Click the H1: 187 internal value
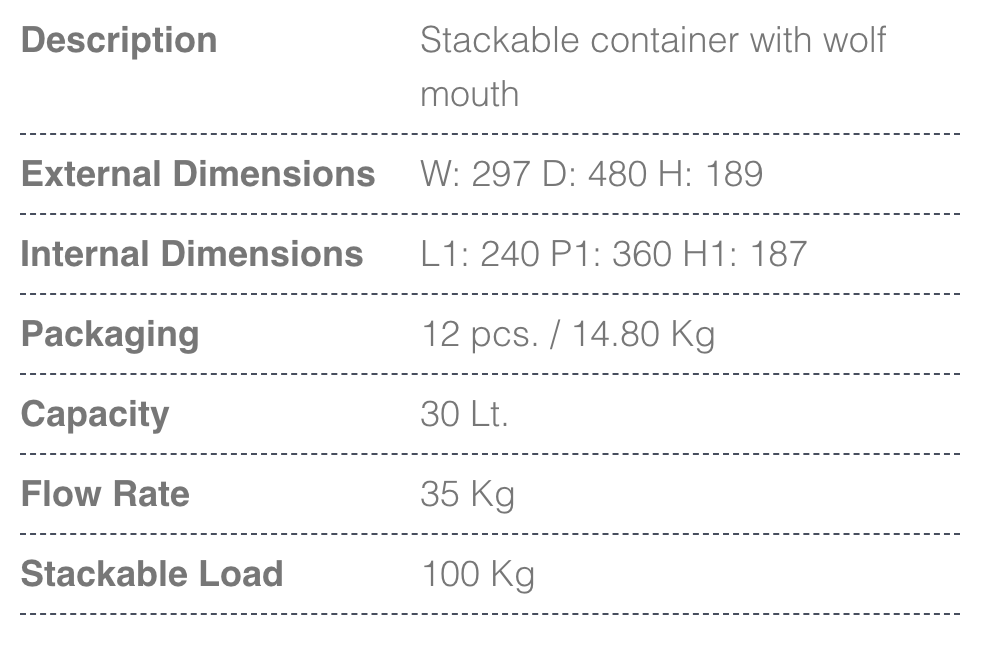Viewport: 996px width, 650px height. [745, 254]
